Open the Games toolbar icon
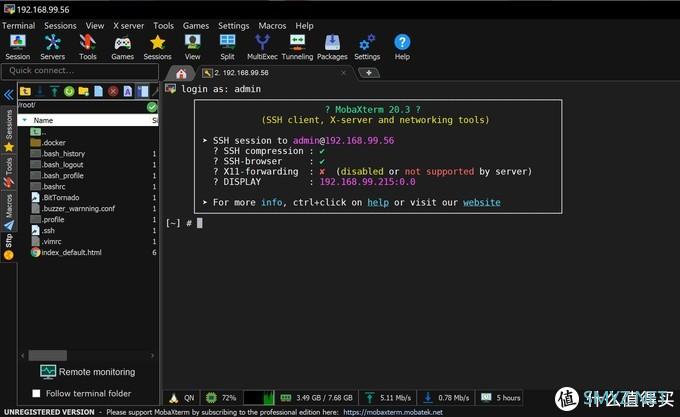The image size is (680, 417). tap(122, 47)
